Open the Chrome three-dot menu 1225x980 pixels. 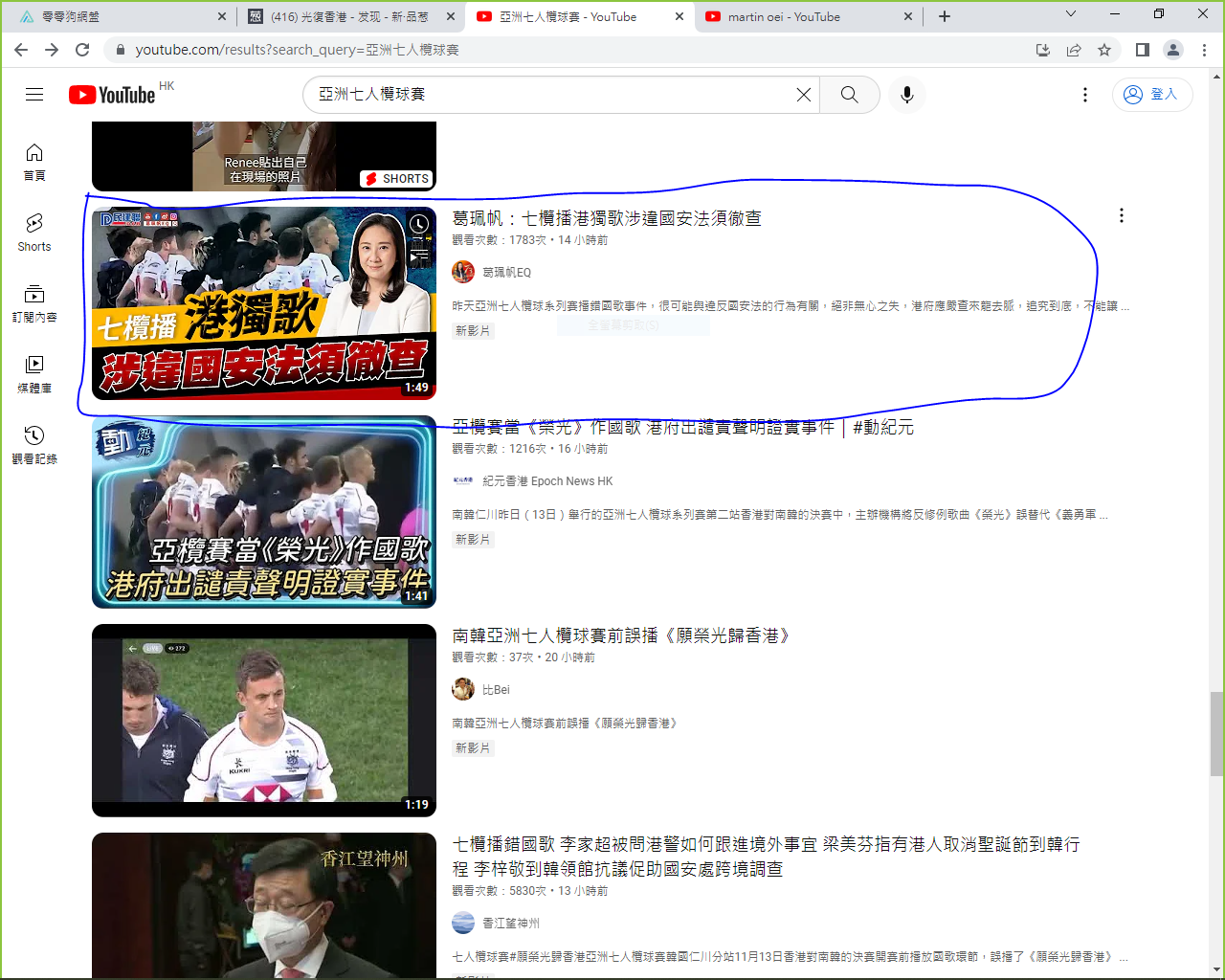coord(1204,50)
